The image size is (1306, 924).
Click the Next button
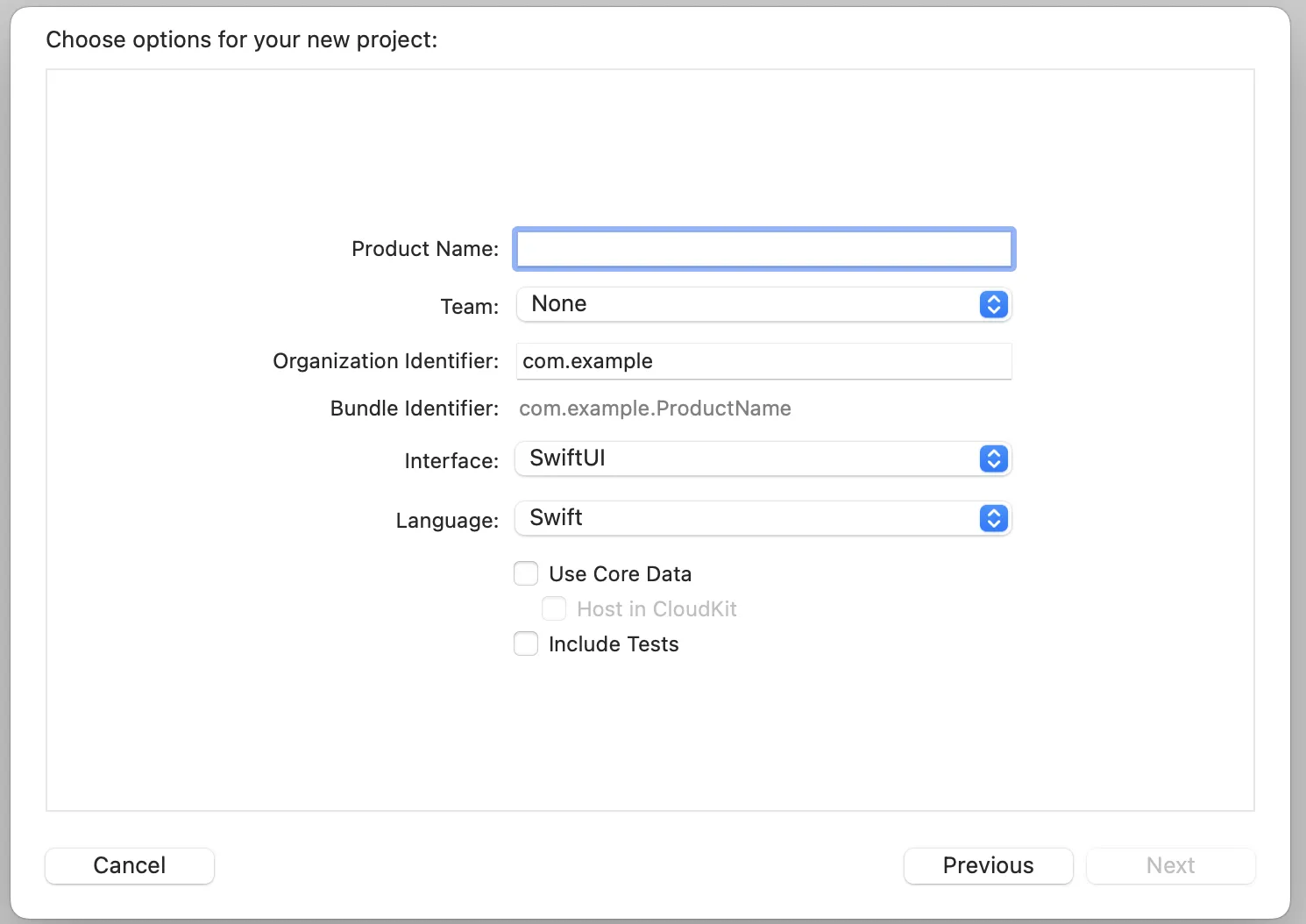(x=1170, y=865)
